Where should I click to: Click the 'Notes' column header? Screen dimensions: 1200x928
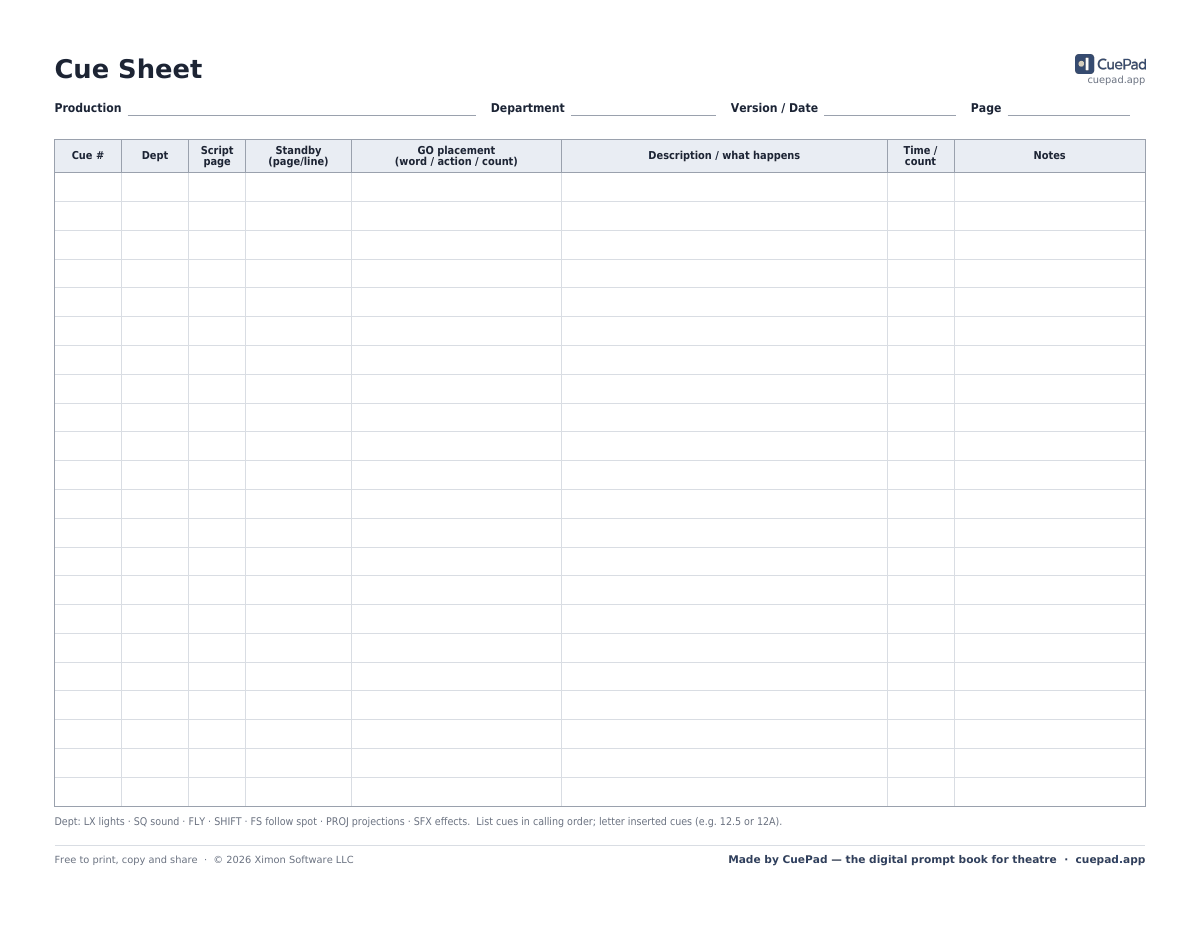coord(1049,156)
